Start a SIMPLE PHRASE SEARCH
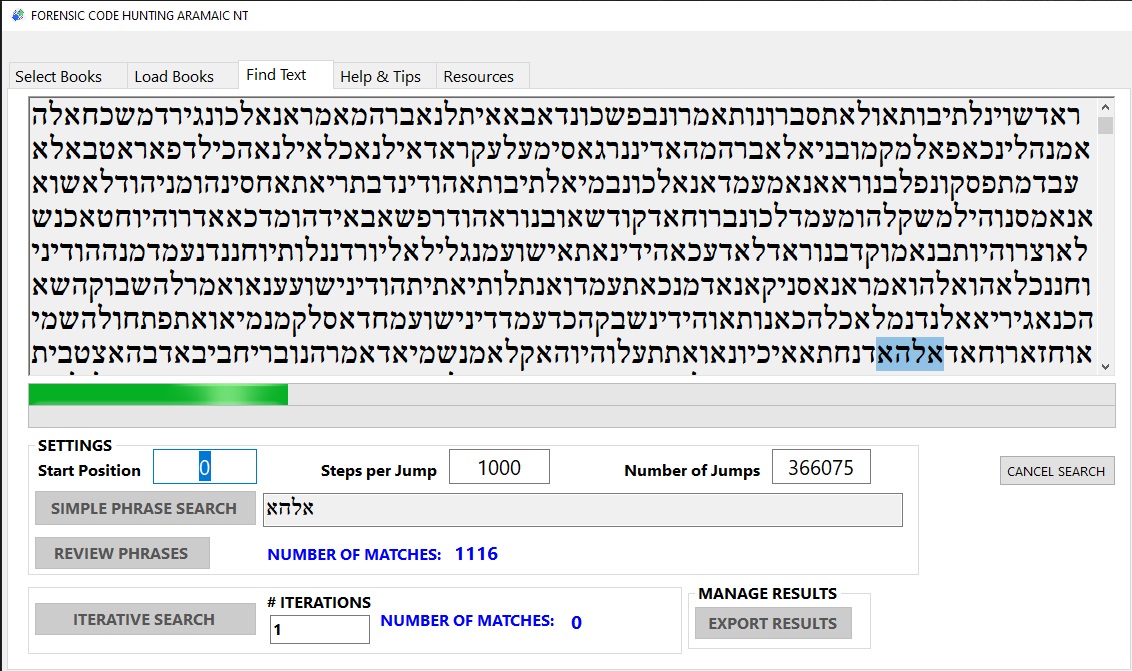 click(x=144, y=508)
